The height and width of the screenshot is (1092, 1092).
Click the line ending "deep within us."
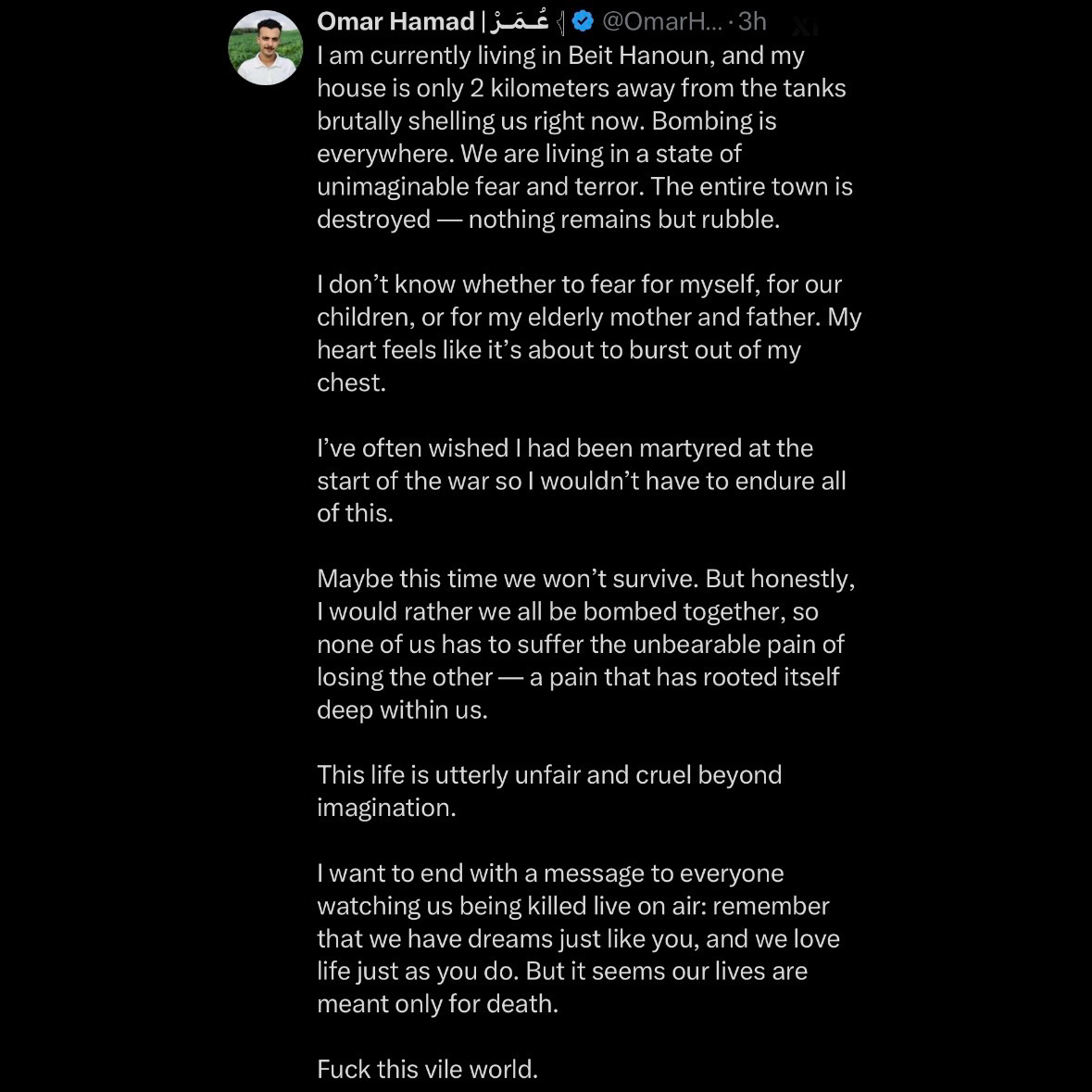coord(402,710)
